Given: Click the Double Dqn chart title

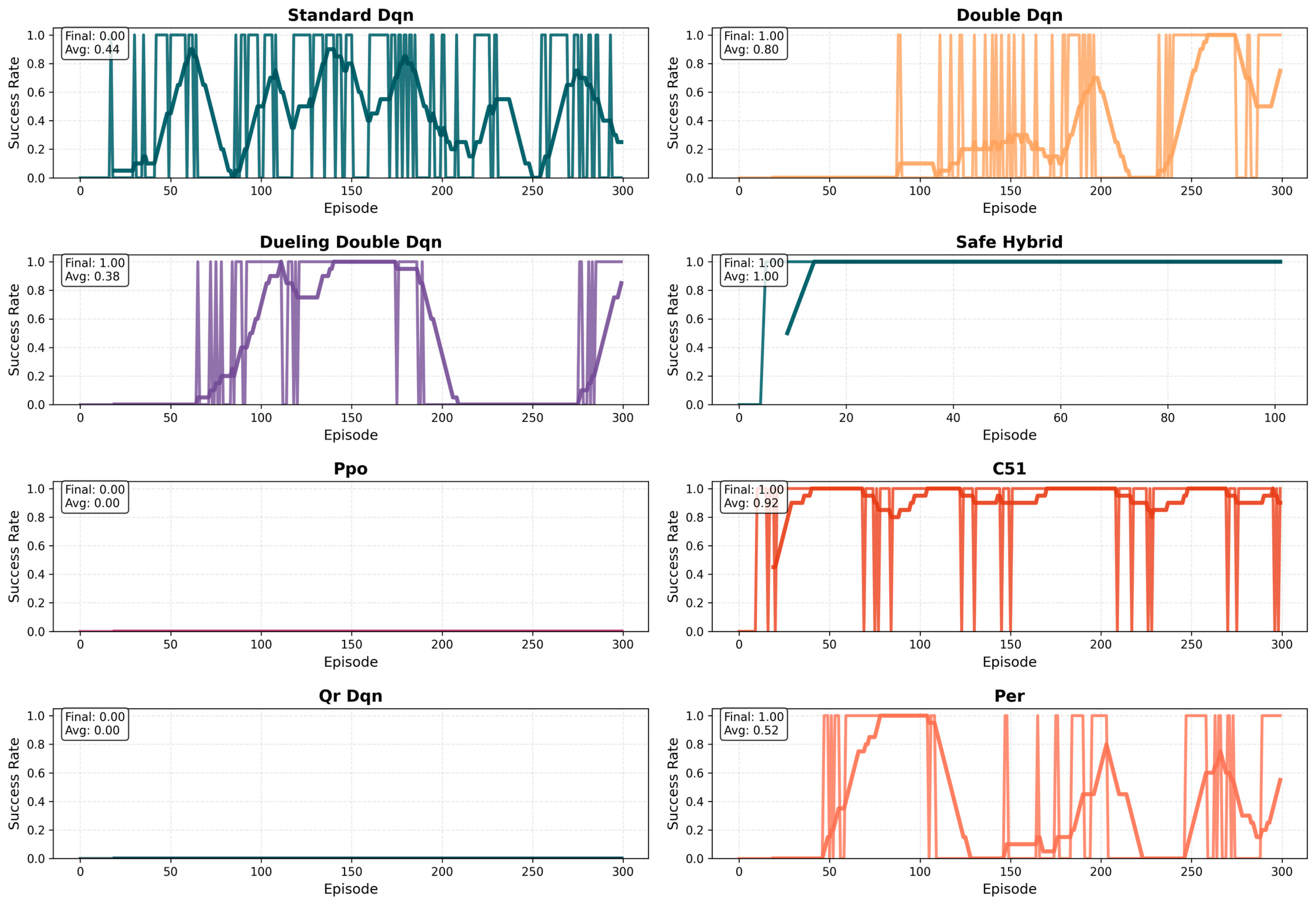Looking at the screenshot, I should [1009, 15].
